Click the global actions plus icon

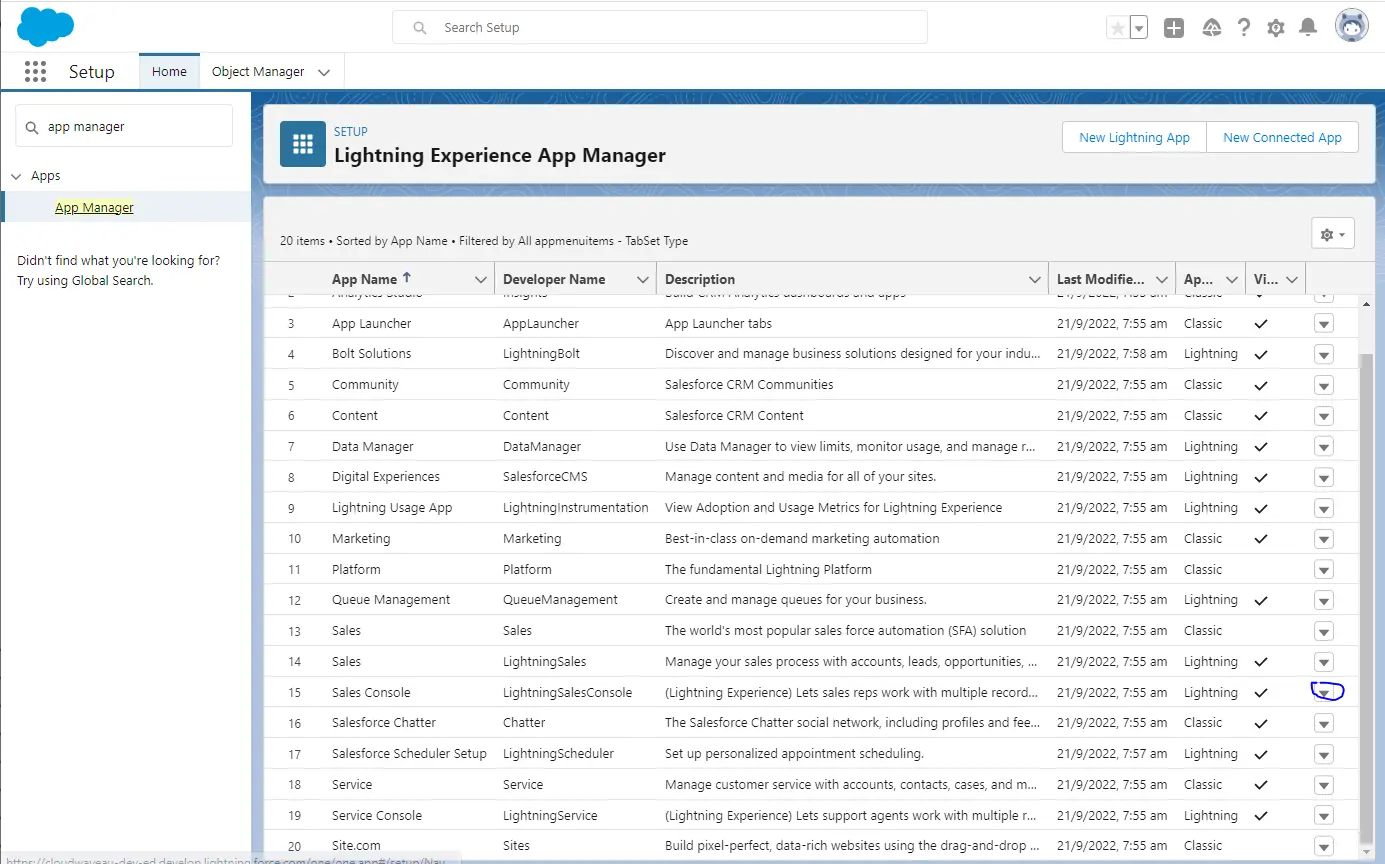coord(1174,28)
